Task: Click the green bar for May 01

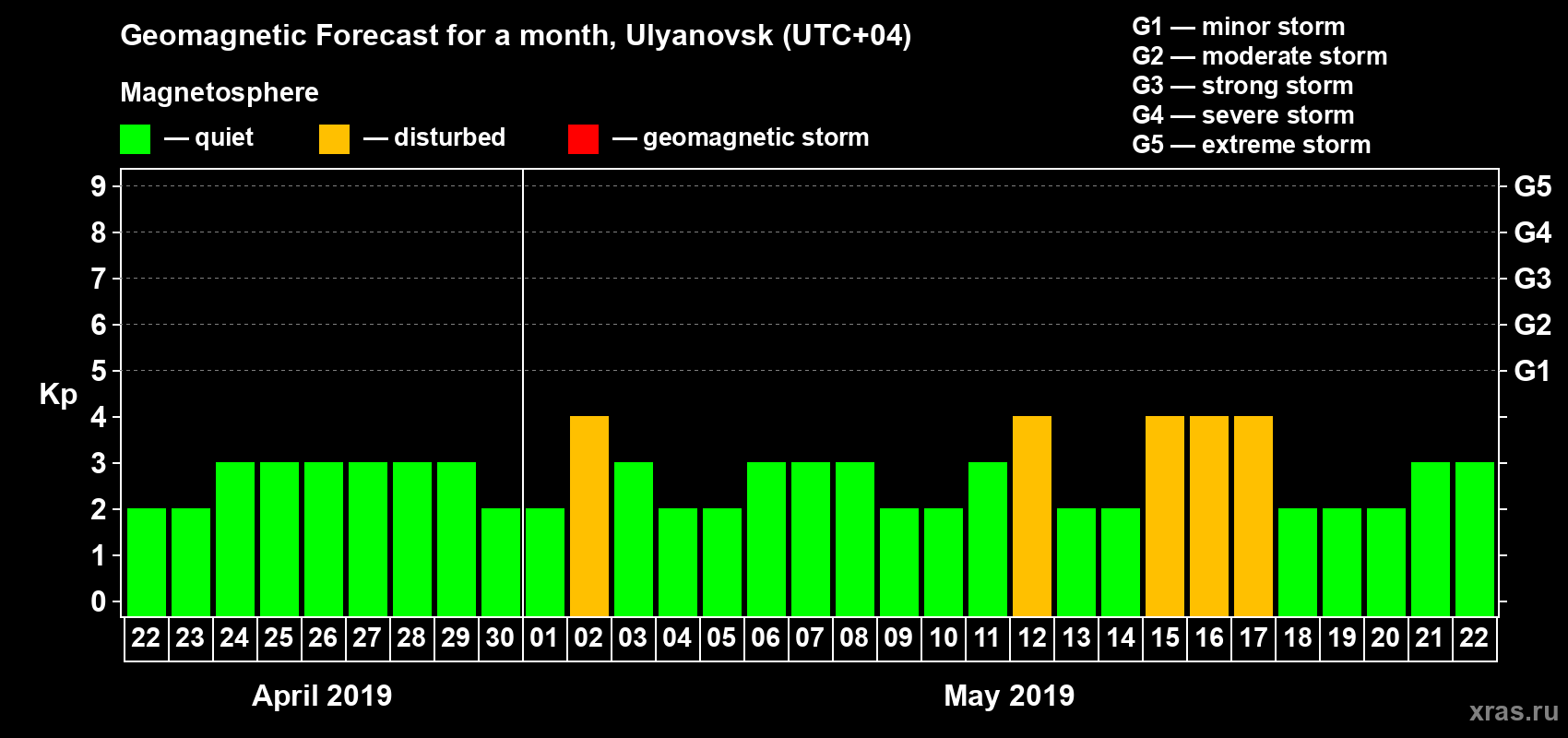Action: tap(545, 563)
